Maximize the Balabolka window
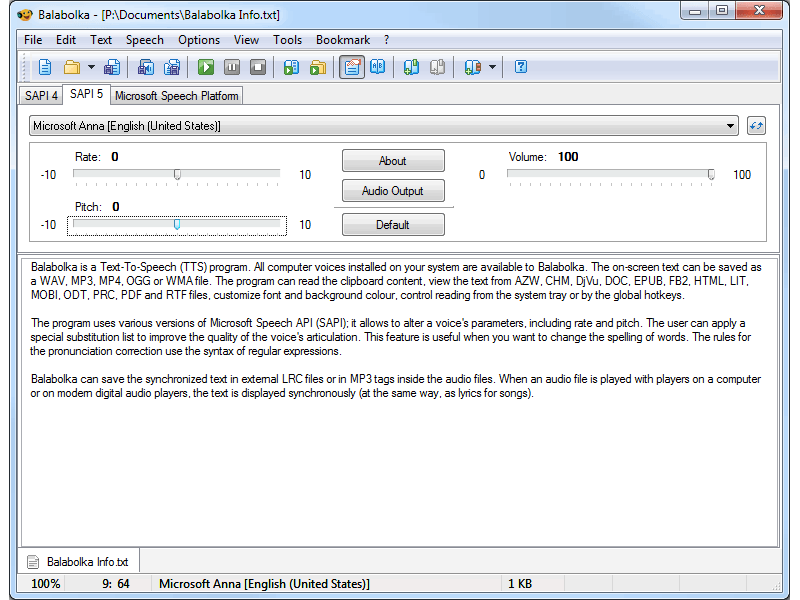The height and width of the screenshot is (600, 800). 721,11
